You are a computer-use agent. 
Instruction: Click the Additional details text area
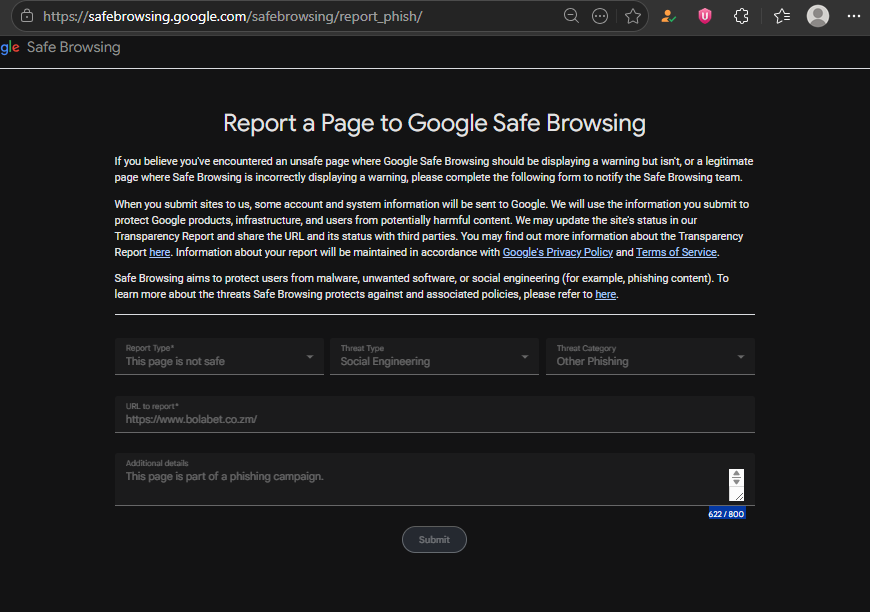(422, 479)
